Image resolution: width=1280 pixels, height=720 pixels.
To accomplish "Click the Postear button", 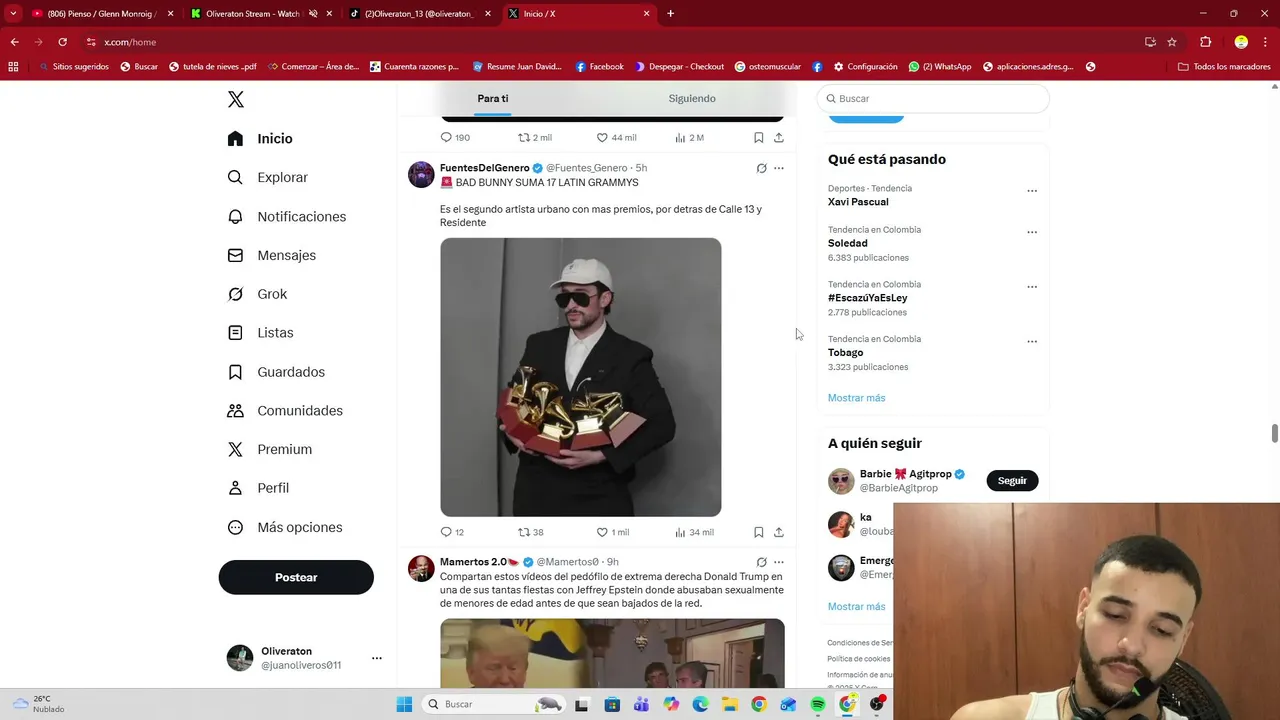I will pos(296,577).
